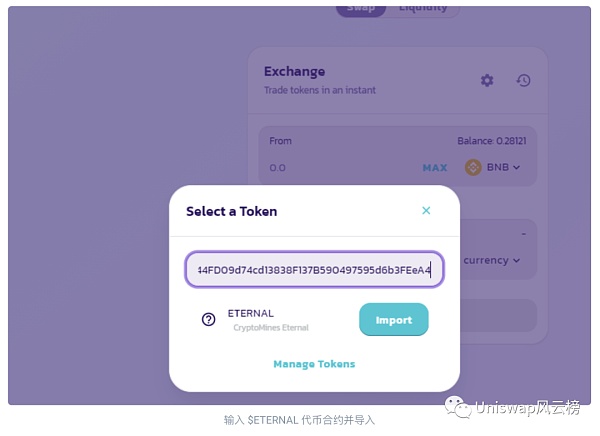Screen dimensions: 600x436
Task: Switch to the Swap tab
Action: point(360,8)
